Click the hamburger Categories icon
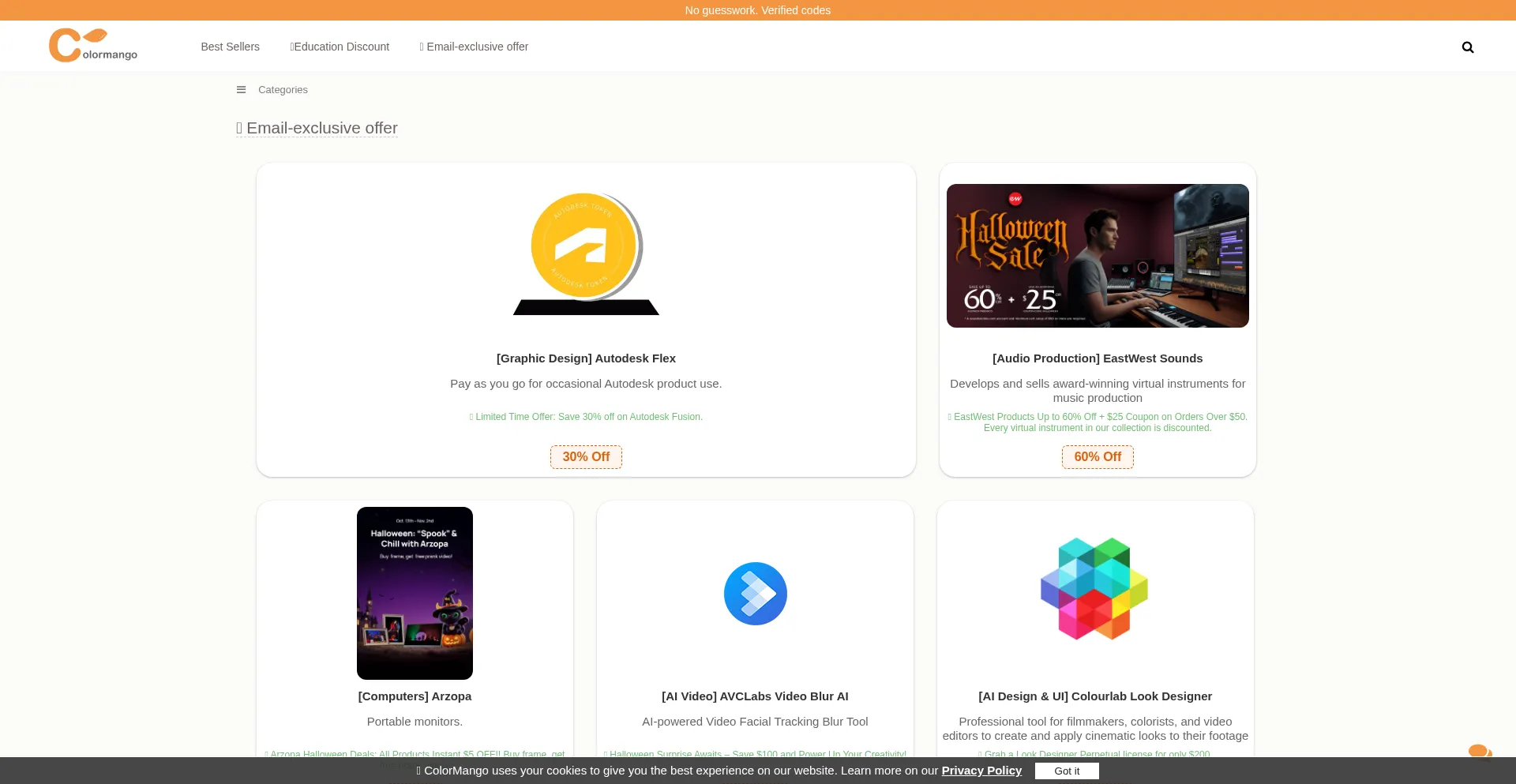 [x=241, y=90]
